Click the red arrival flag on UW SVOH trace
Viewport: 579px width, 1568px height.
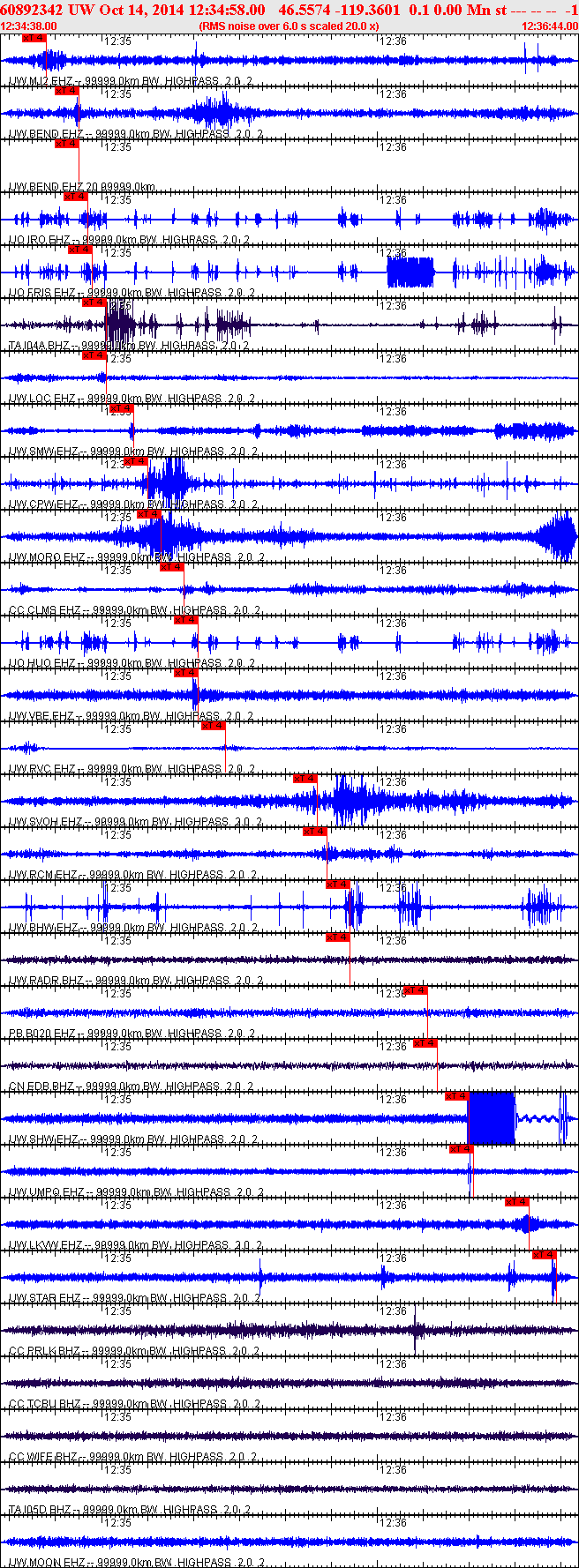coord(305,779)
